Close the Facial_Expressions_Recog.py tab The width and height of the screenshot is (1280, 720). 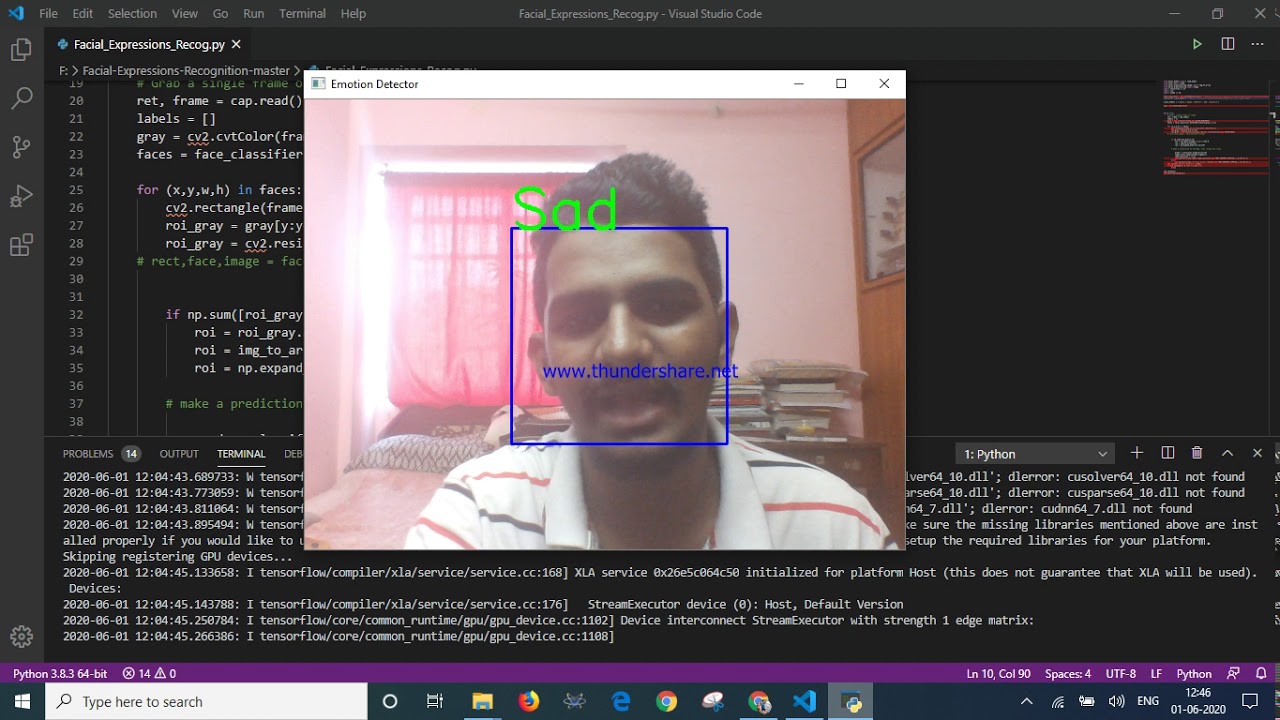pyautogui.click(x=236, y=44)
